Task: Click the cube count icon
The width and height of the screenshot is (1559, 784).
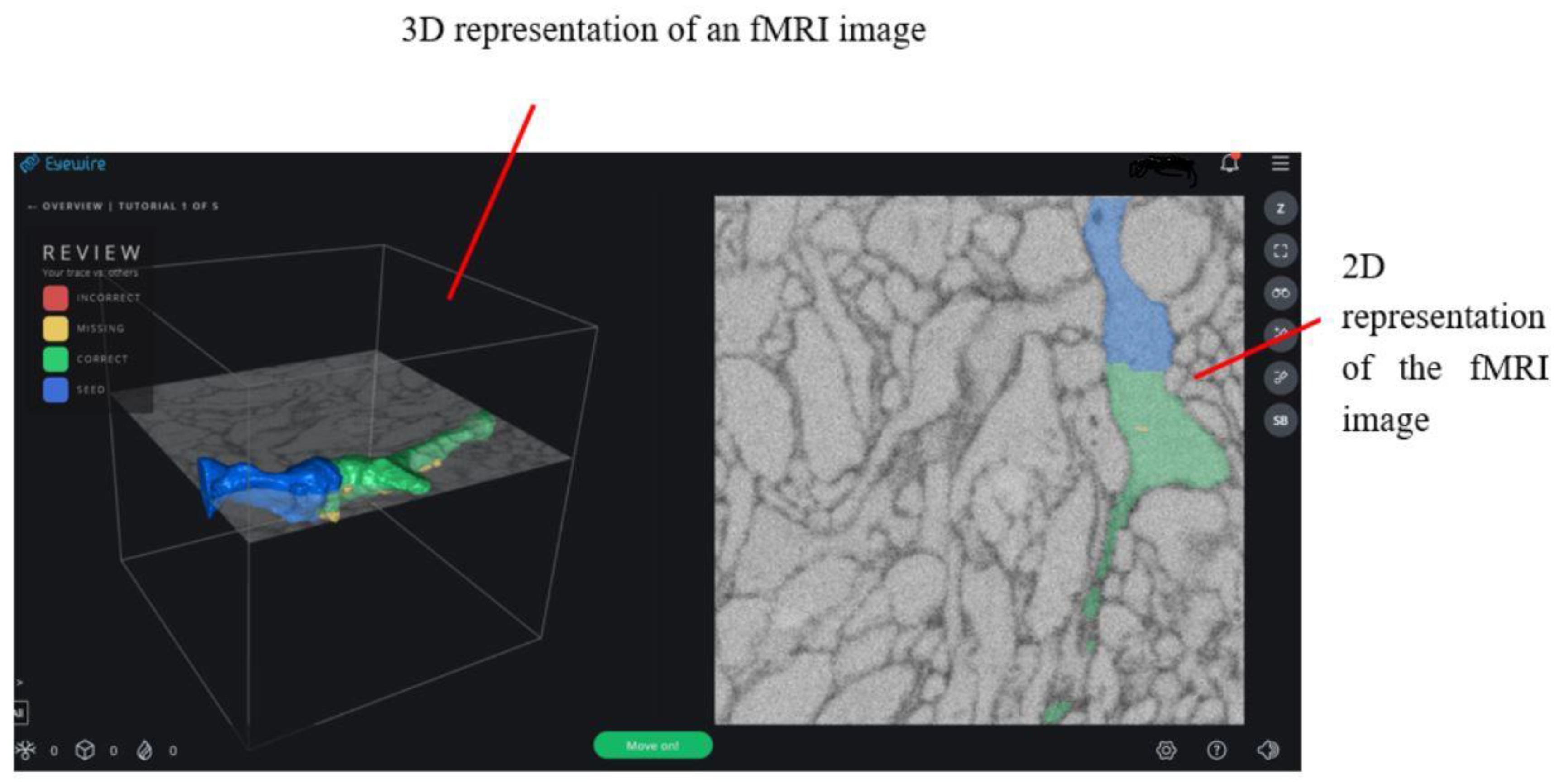Action: tap(85, 750)
